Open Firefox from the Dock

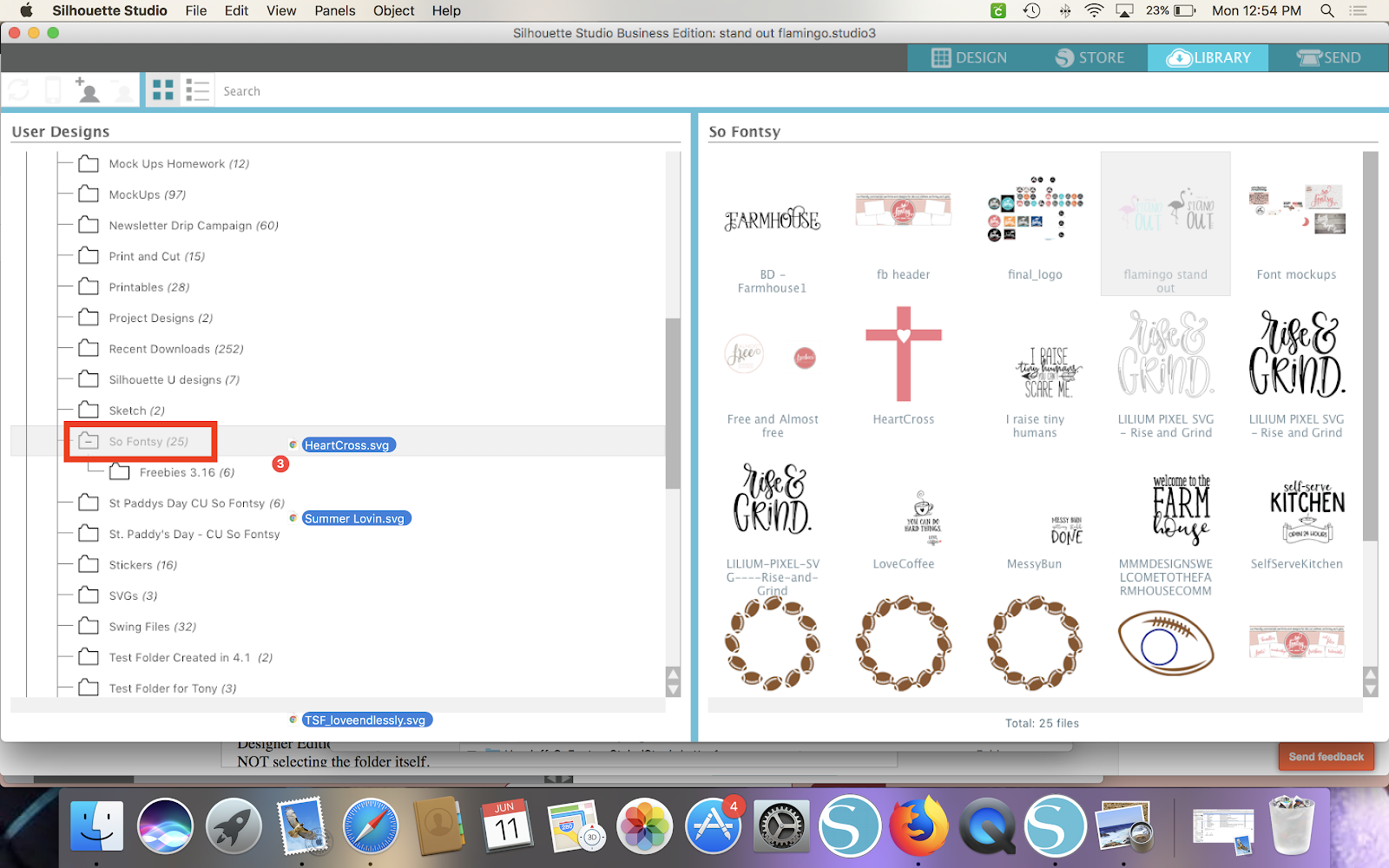click(918, 825)
